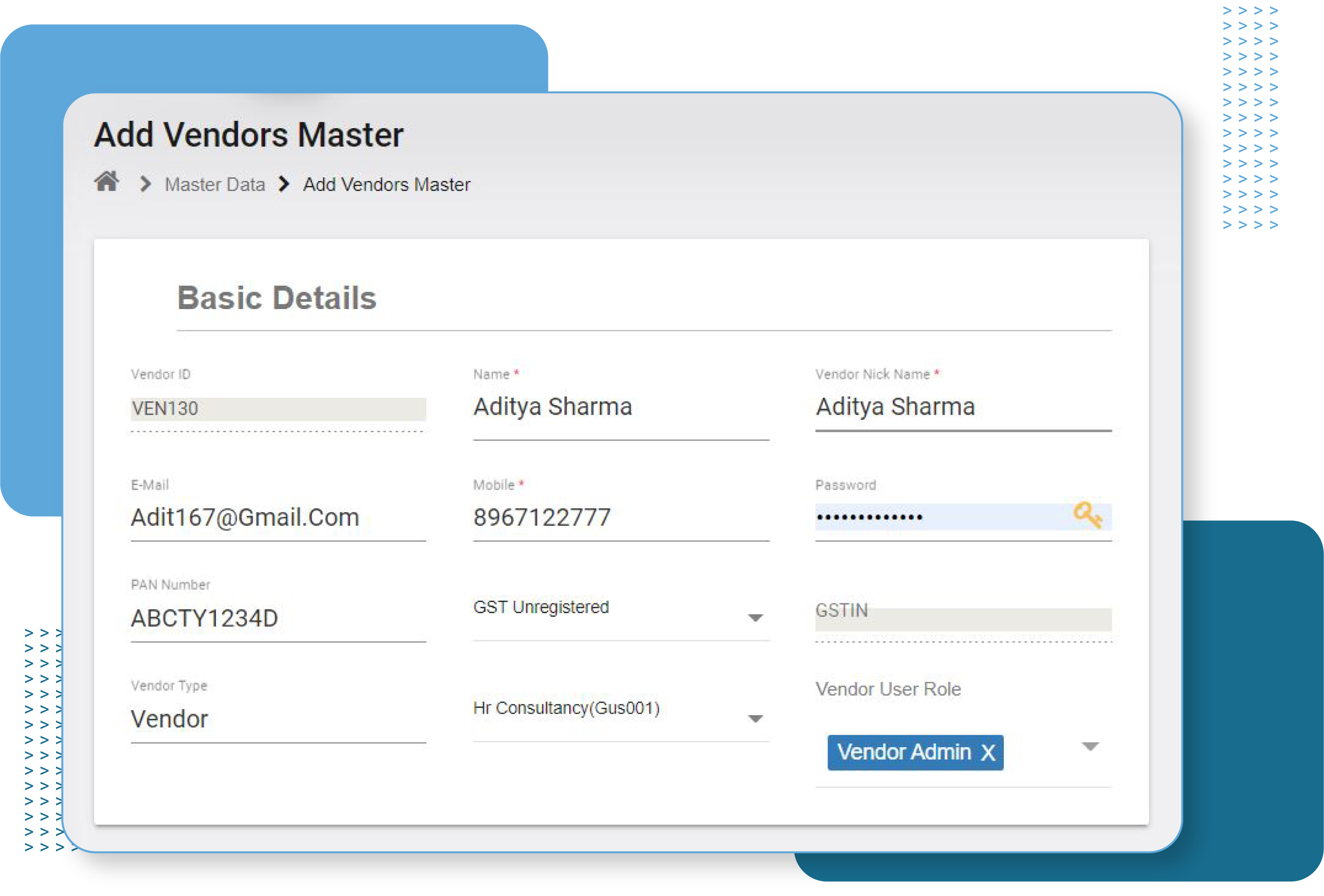Viewport: 1324px width, 896px height.
Task: Open Master Data from the breadcrumb
Action: [215, 183]
